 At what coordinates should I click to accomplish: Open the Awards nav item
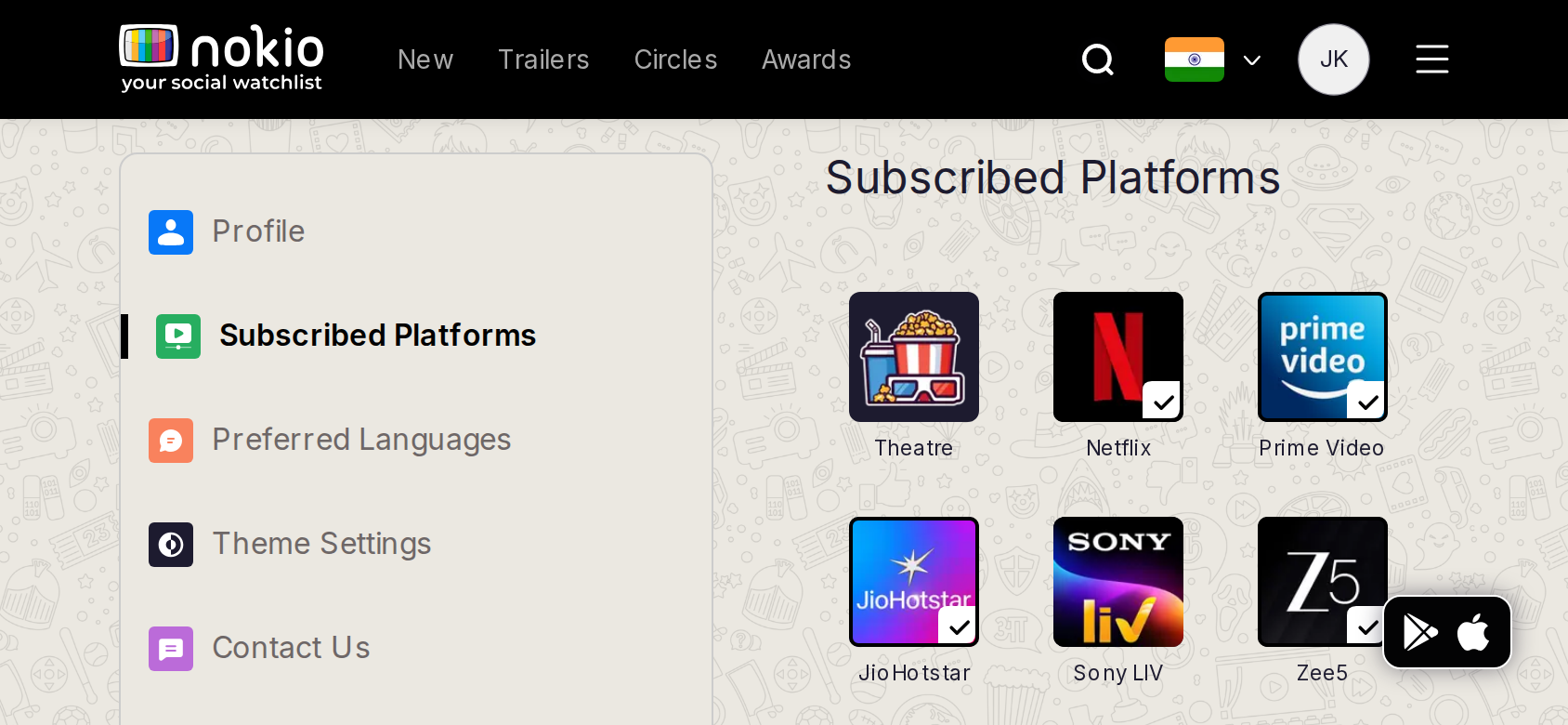806,59
